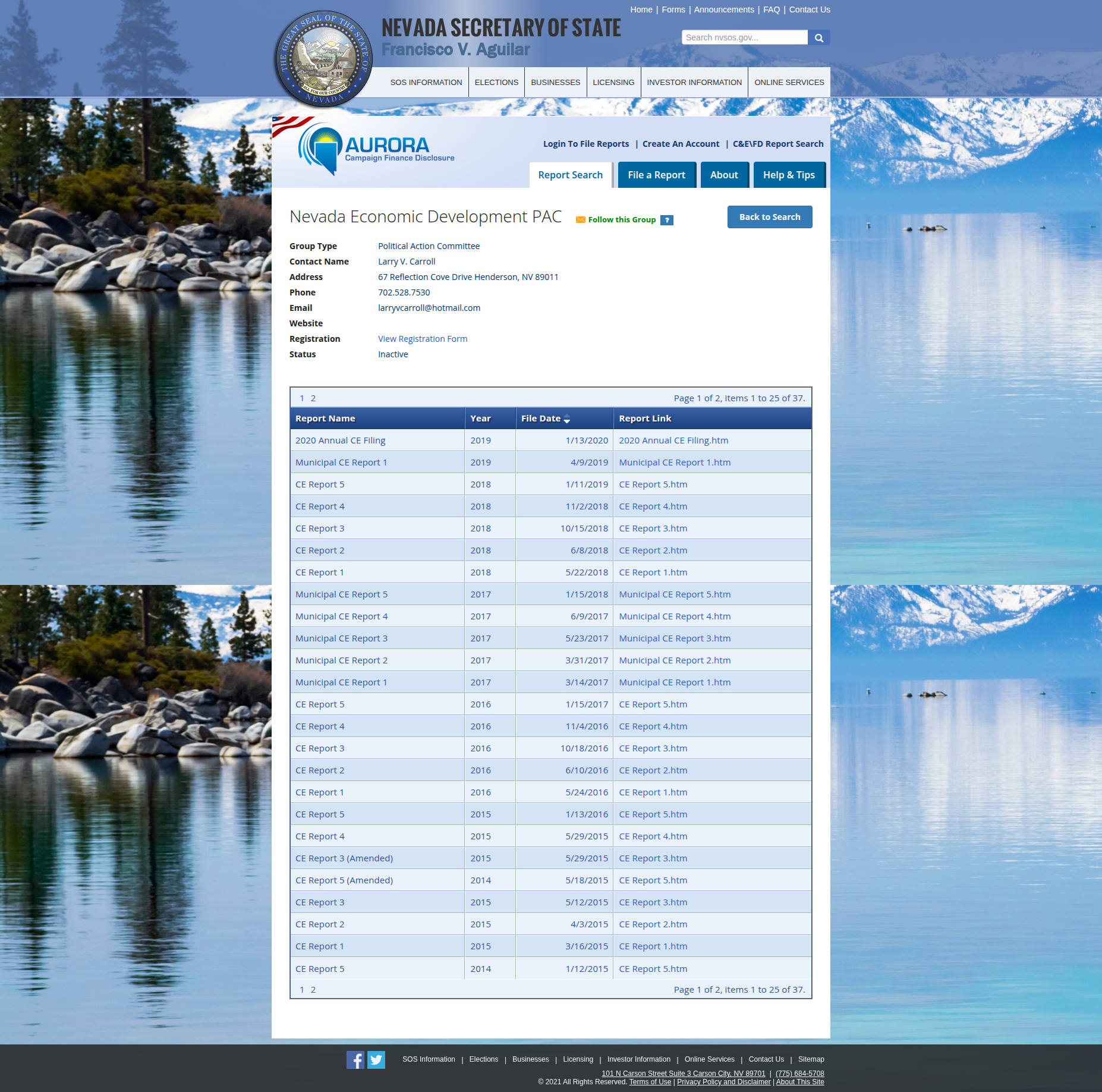Viewport: 1102px width, 1092px height.
Task: Click the Nevada state seal logo
Action: pos(323,59)
